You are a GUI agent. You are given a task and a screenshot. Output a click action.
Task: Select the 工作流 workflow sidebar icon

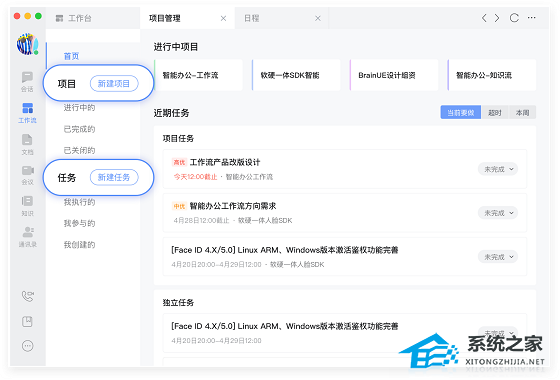pos(27,112)
